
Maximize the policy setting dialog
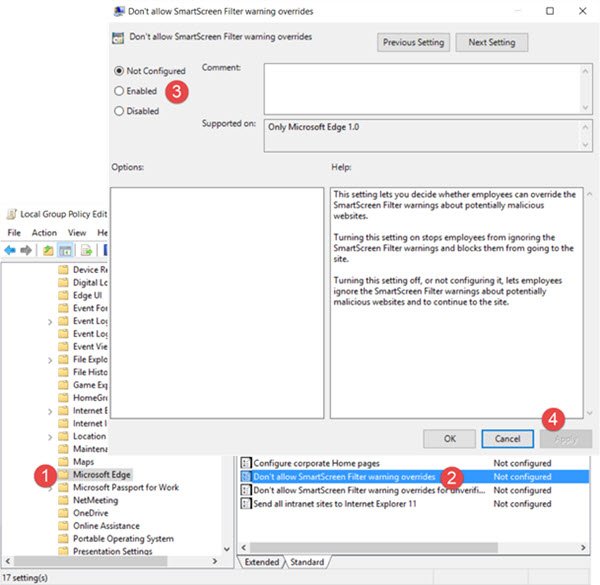(x=550, y=11)
